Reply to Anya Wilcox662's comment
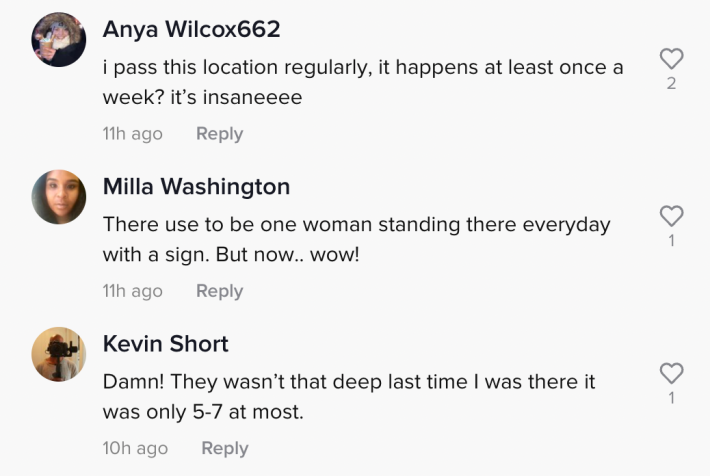 (x=219, y=133)
